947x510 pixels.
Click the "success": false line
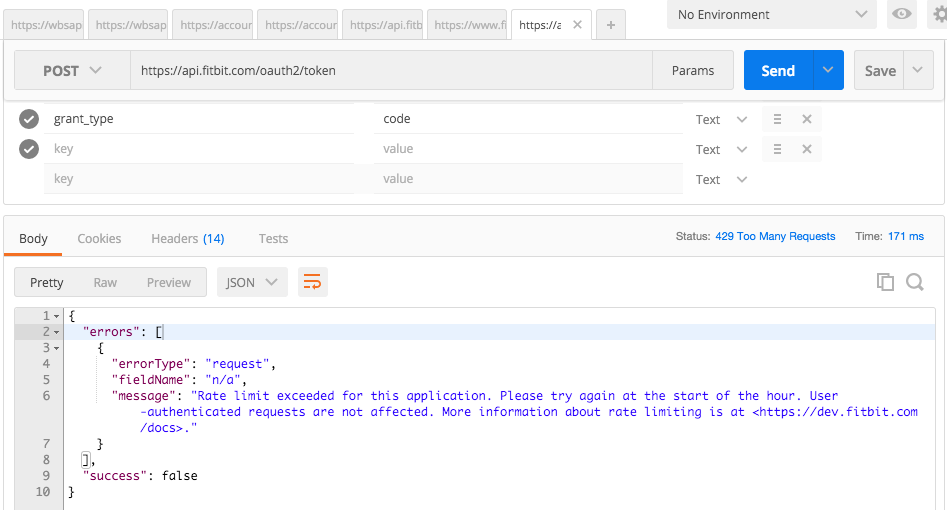pos(140,476)
